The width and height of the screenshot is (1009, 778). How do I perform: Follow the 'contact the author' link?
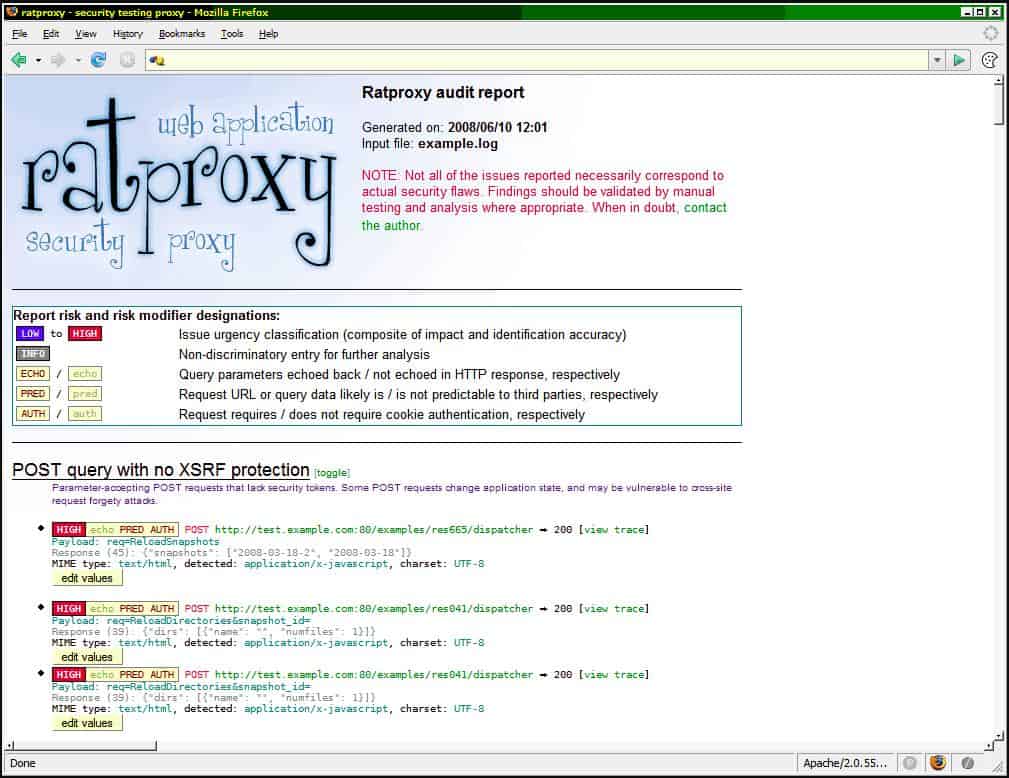tap(705, 208)
